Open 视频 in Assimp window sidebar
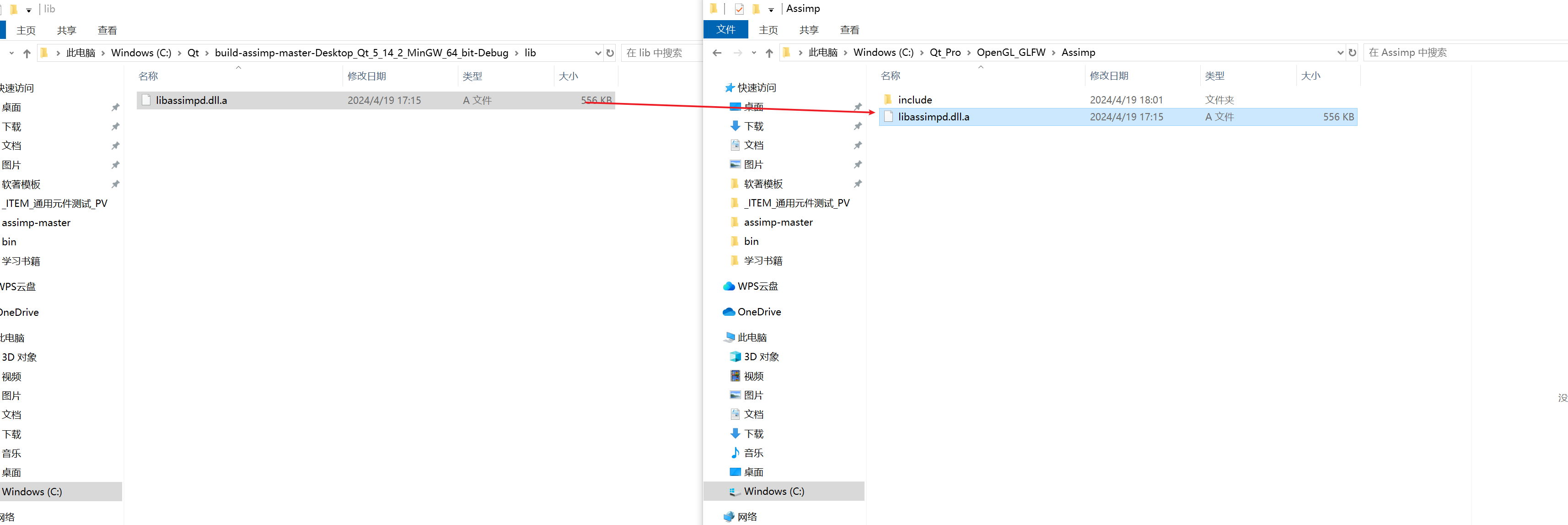1568x525 pixels. (x=753, y=376)
